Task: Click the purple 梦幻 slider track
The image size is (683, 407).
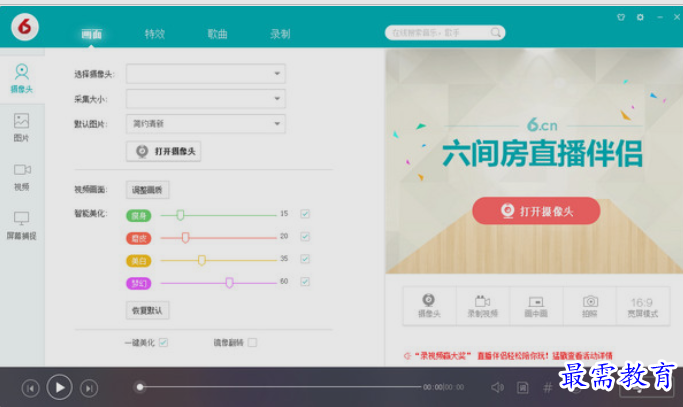Action: [219, 283]
